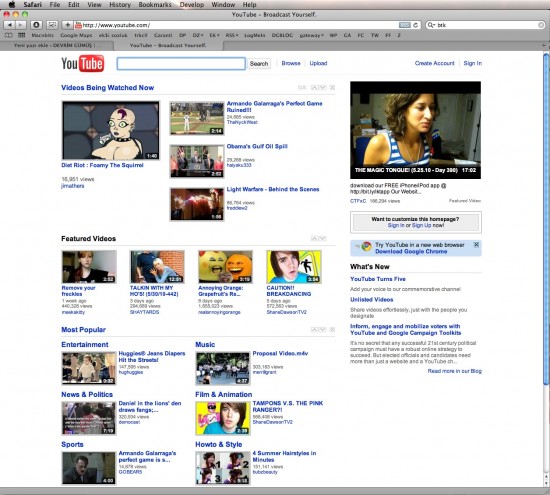Viewport: 550px width, 495px height.
Task: Open the Music category heading
Action: coord(205,345)
